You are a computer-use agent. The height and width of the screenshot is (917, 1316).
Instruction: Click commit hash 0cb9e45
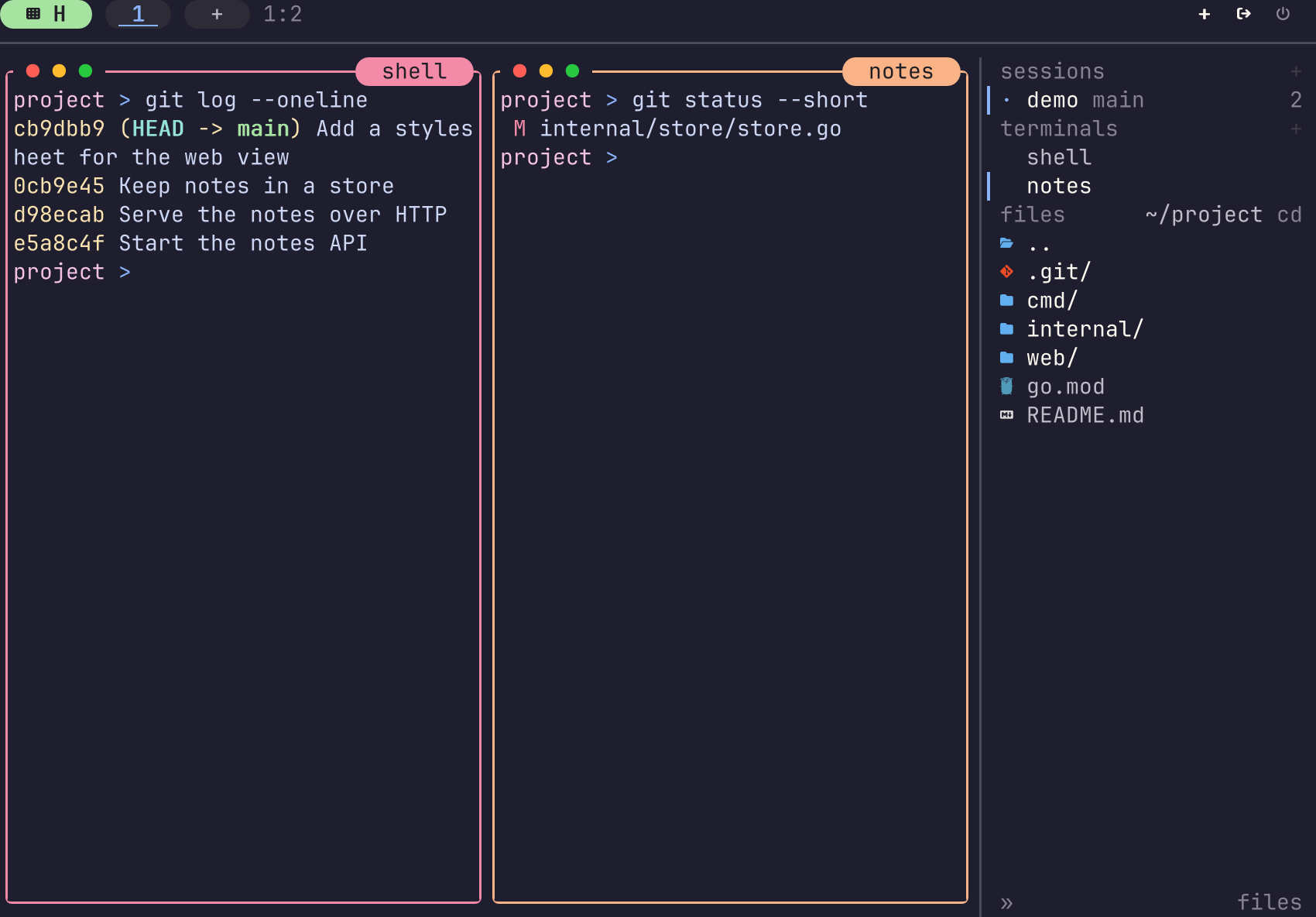click(59, 186)
